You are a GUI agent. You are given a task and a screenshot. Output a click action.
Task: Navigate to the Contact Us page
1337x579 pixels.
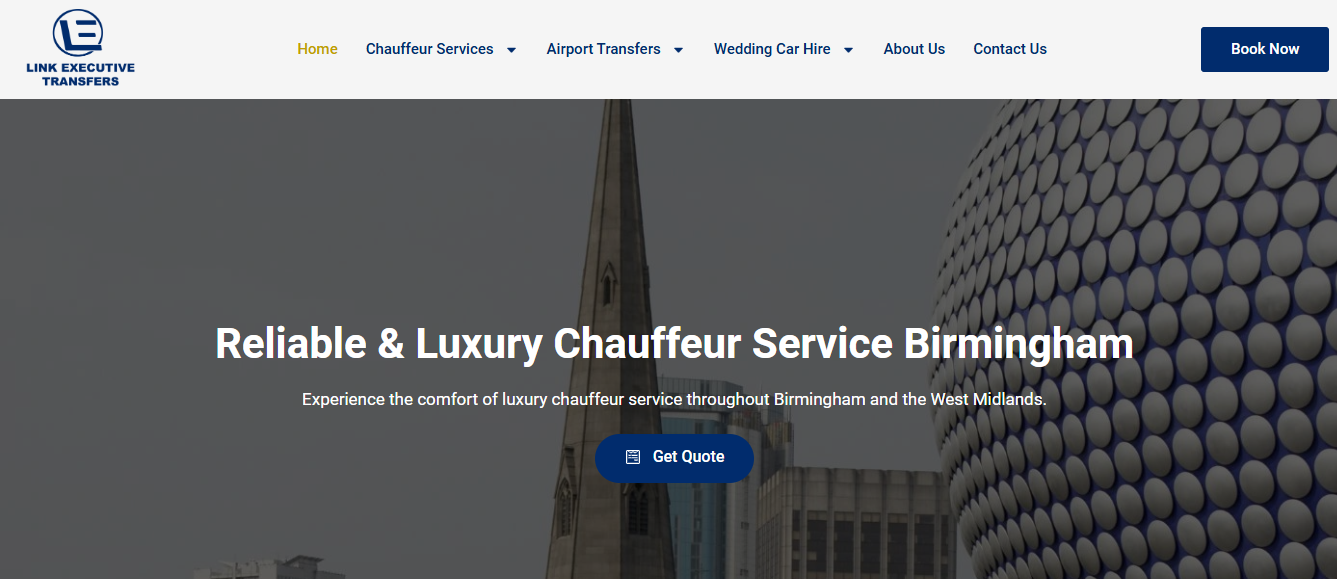[x=1010, y=49]
